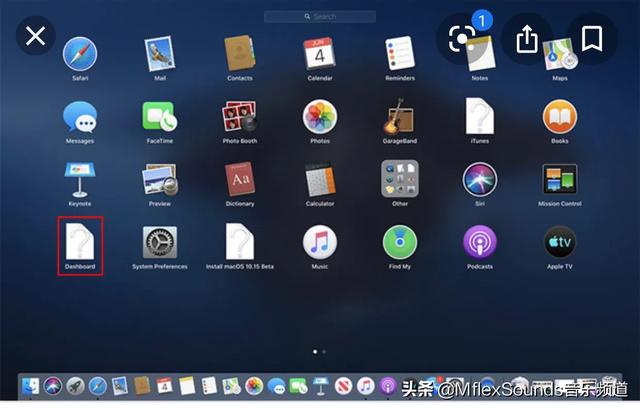Open Safari in the Dock

click(98, 386)
